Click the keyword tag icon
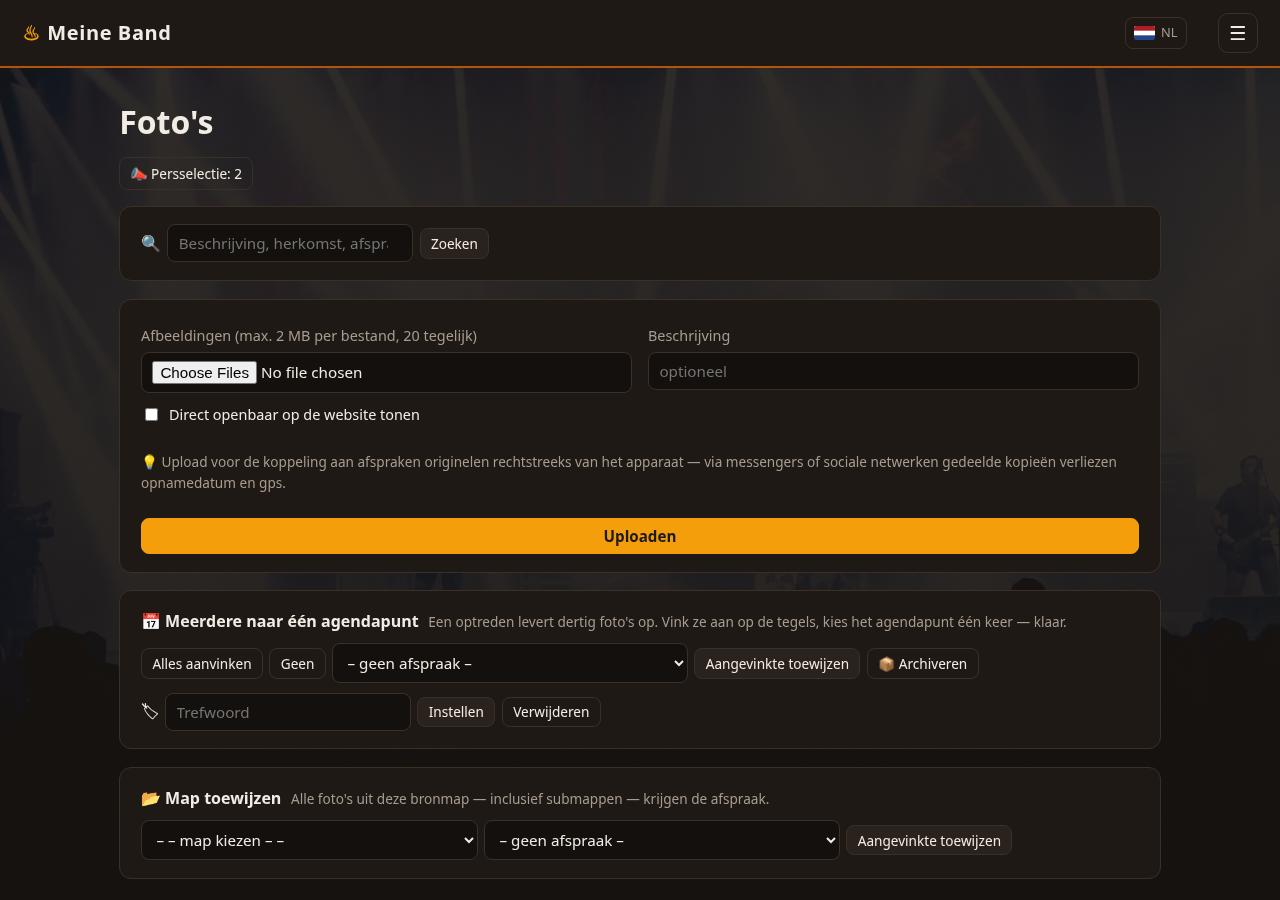Image resolution: width=1280 pixels, height=900 pixels. (x=150, y=711)
